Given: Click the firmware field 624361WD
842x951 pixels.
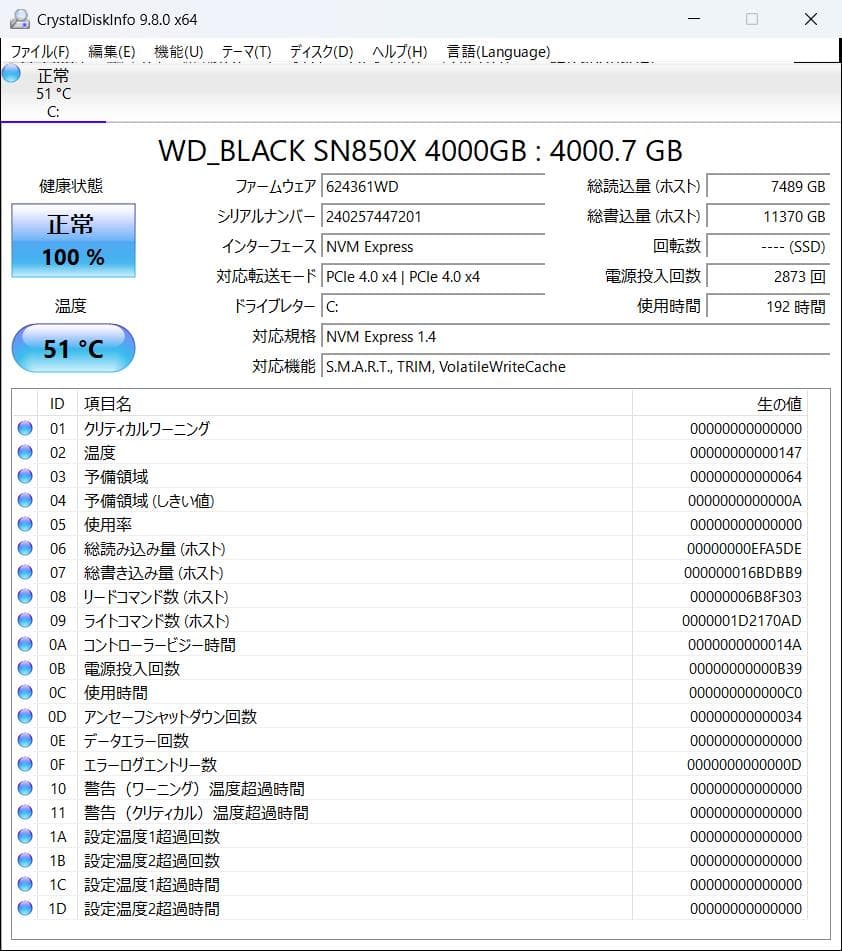Looking at the screenshot, I should click(433, 186).
